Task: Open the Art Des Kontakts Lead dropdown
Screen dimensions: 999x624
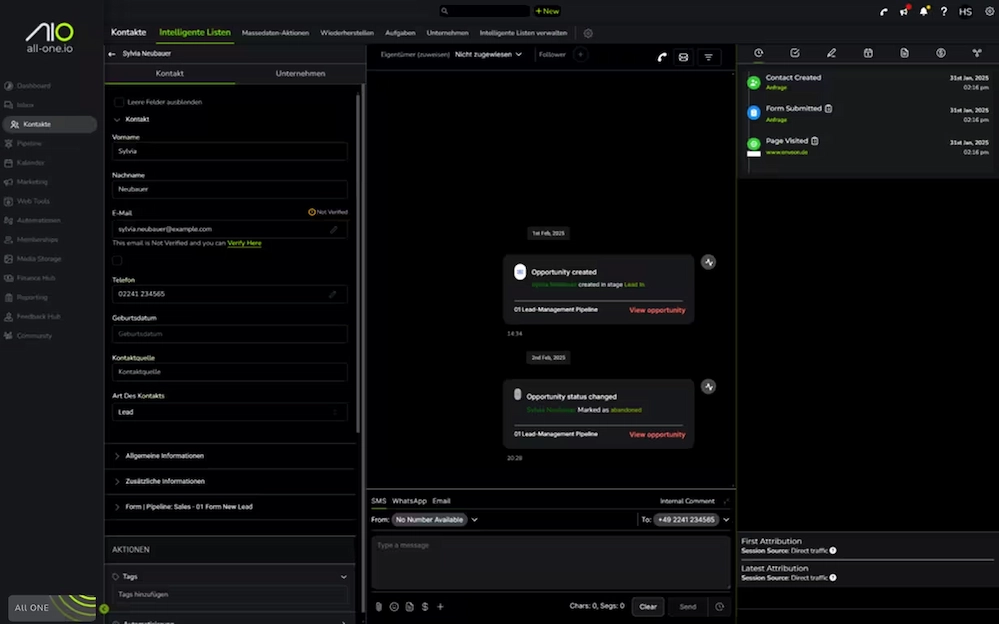Action: 229,412
